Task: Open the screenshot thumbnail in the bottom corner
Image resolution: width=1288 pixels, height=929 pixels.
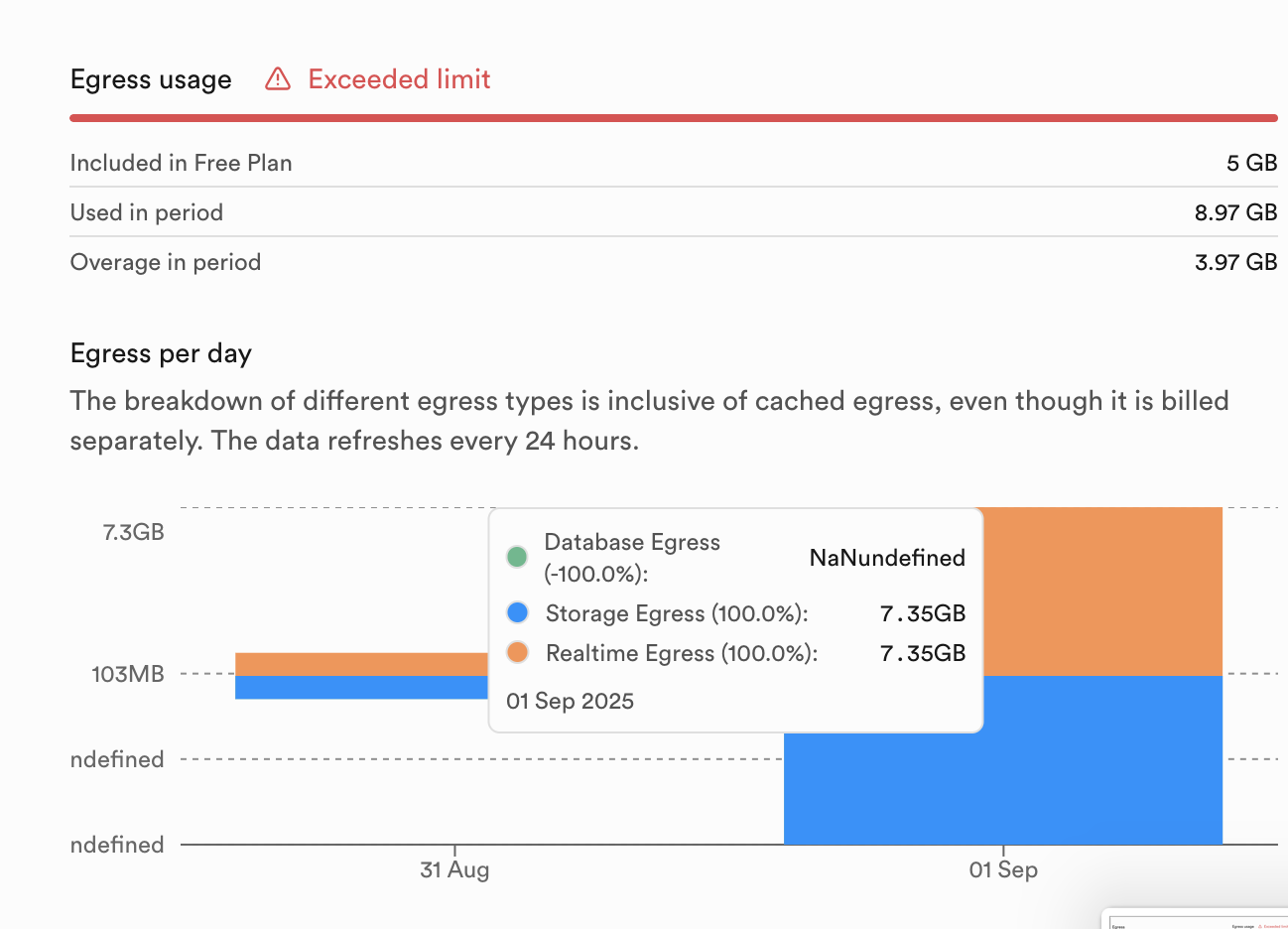Action: pyautogui.click(x=1197, y=919)
